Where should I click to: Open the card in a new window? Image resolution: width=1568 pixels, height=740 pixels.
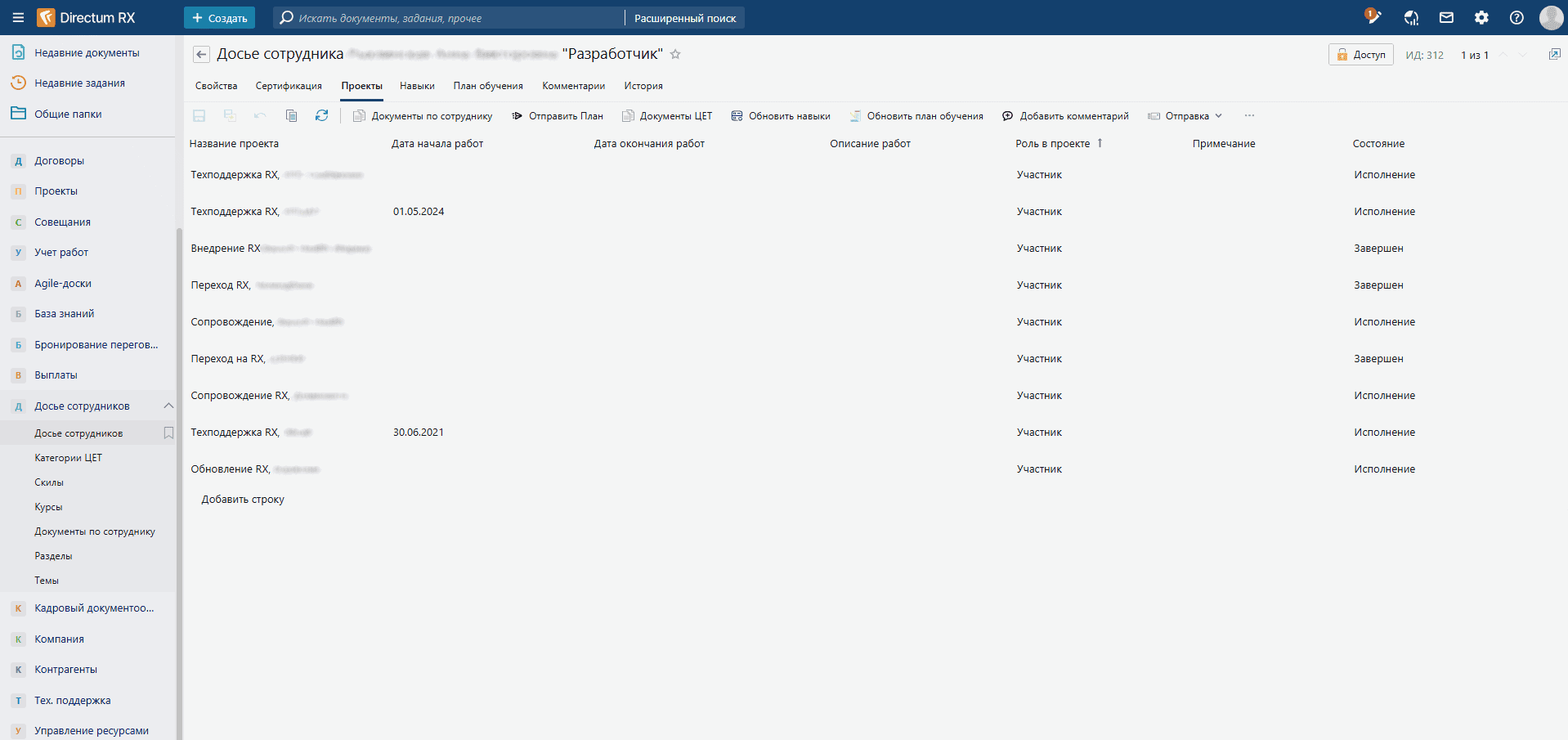click(1554, 55)
